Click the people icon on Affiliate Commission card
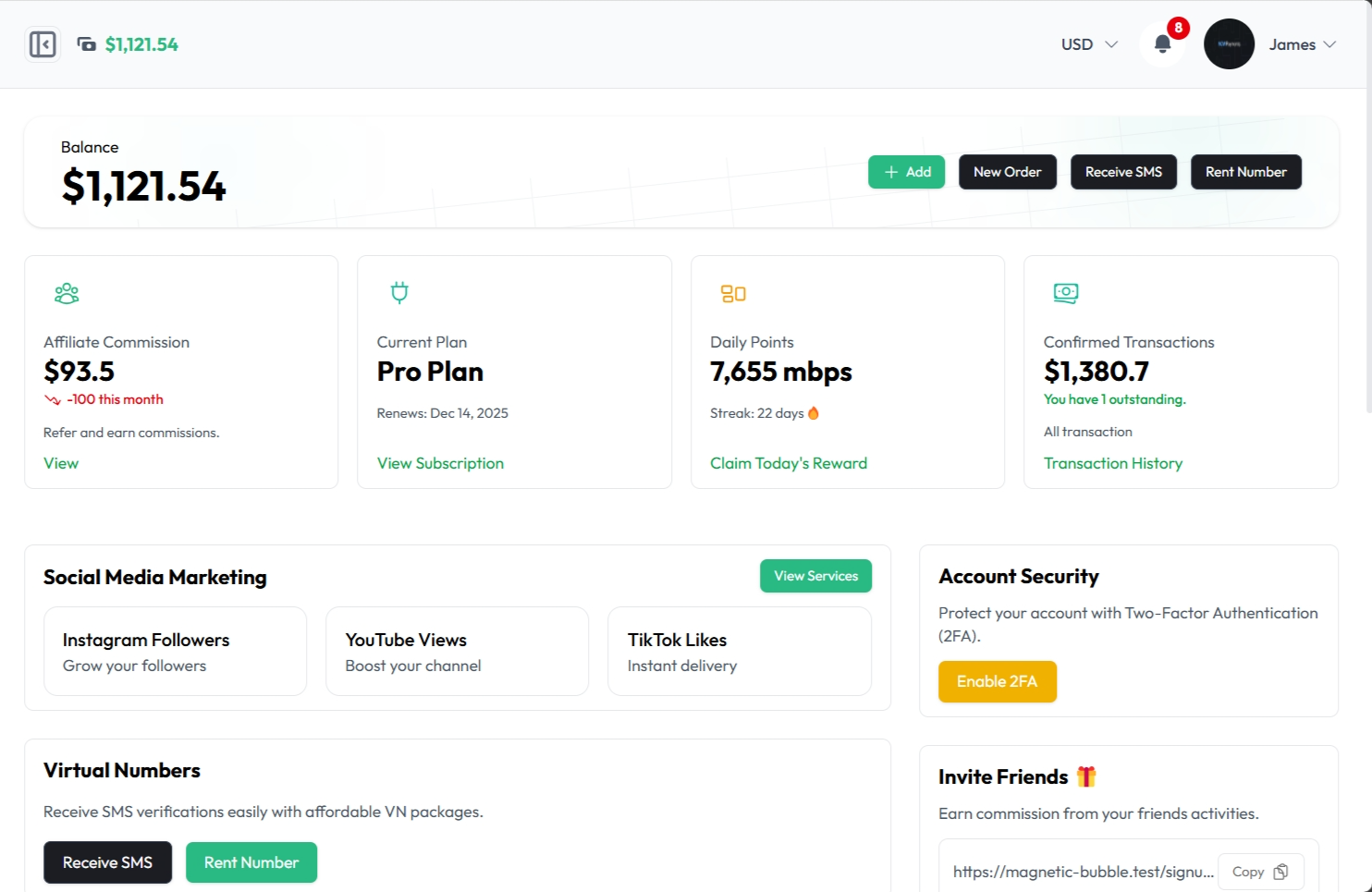Viewport: 1372px width, 892px height. (66, 293)
